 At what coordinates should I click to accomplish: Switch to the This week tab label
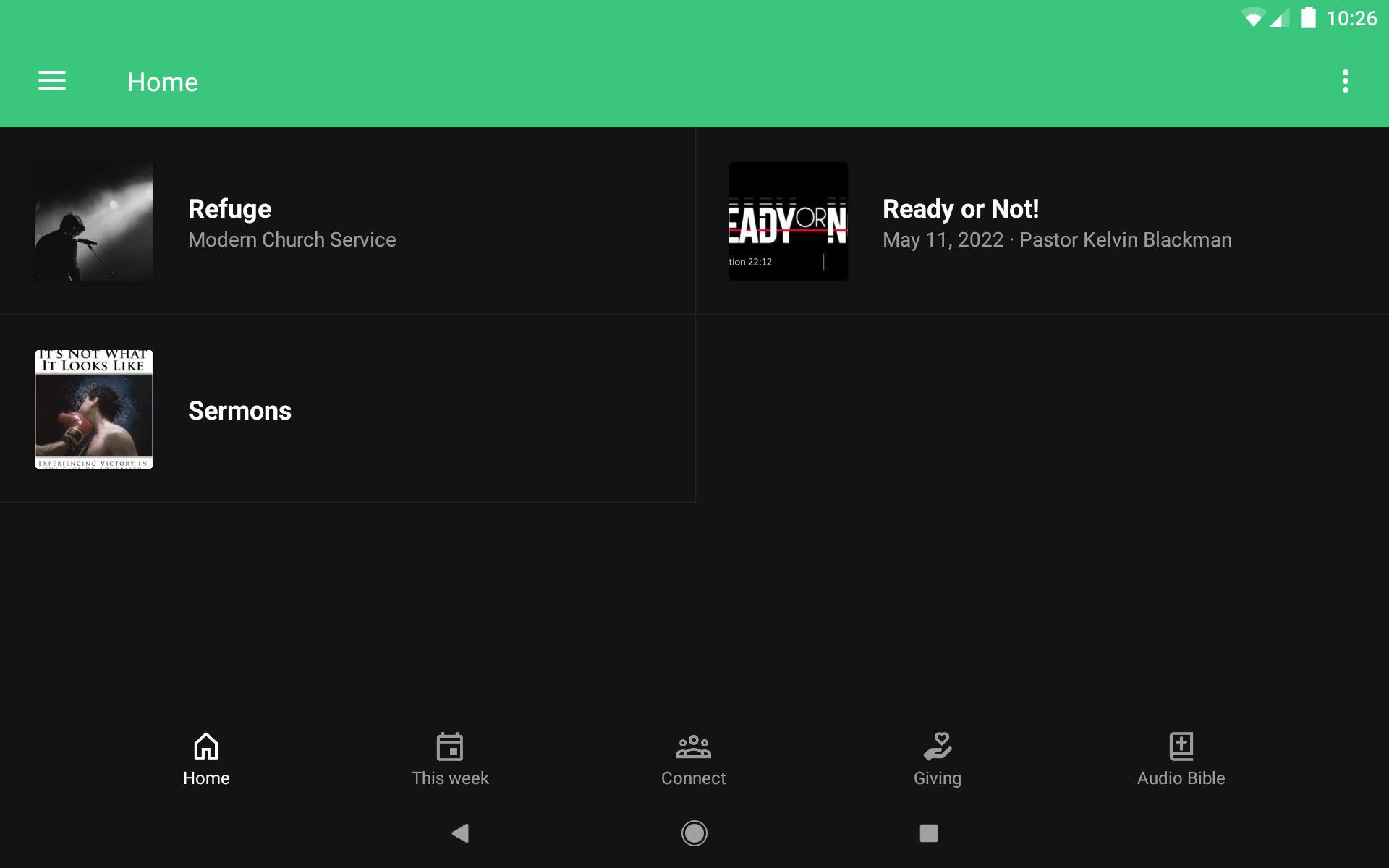pos(450,778)
